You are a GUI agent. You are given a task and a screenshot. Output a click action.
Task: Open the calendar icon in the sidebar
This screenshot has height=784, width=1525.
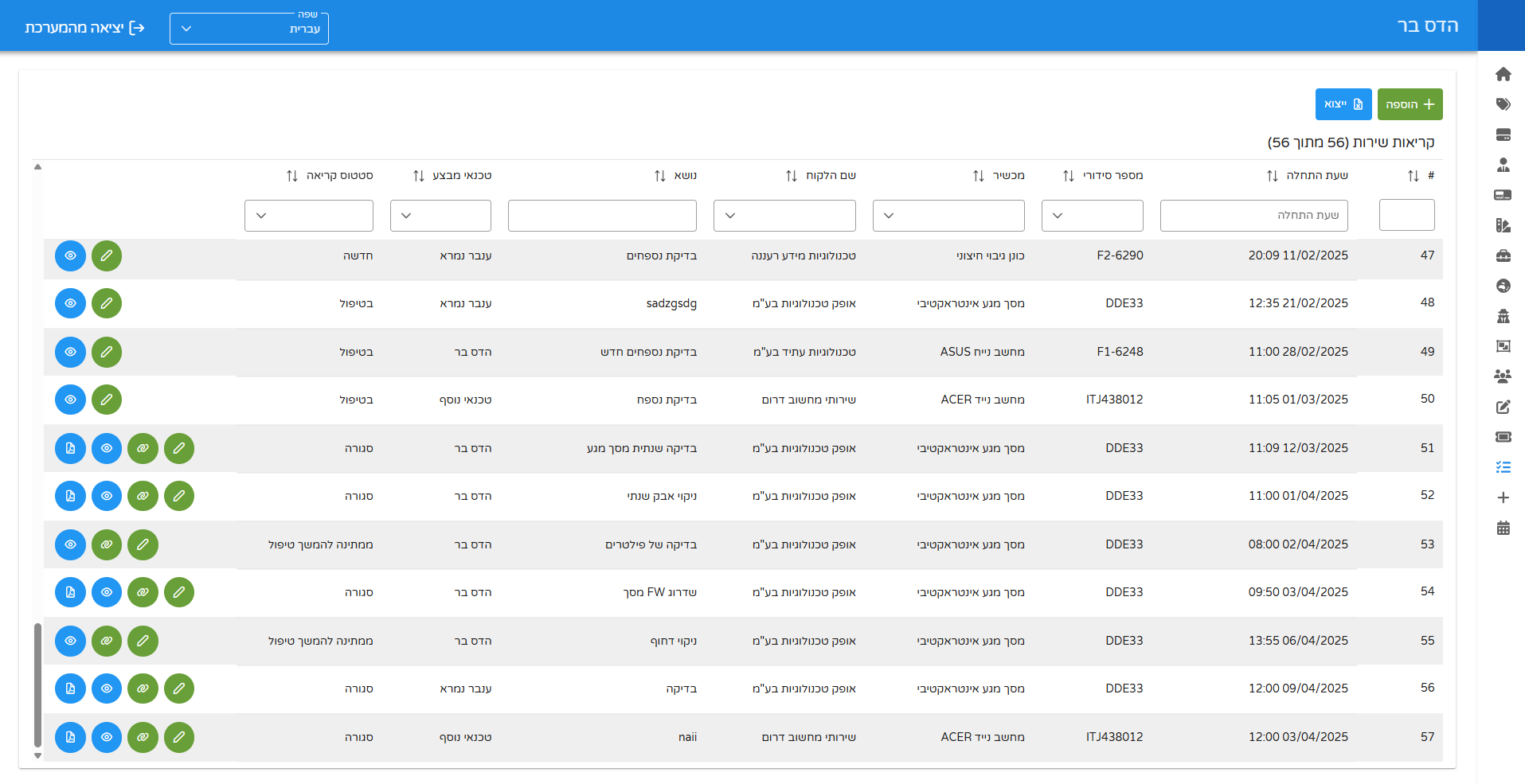coord(1503,528)
